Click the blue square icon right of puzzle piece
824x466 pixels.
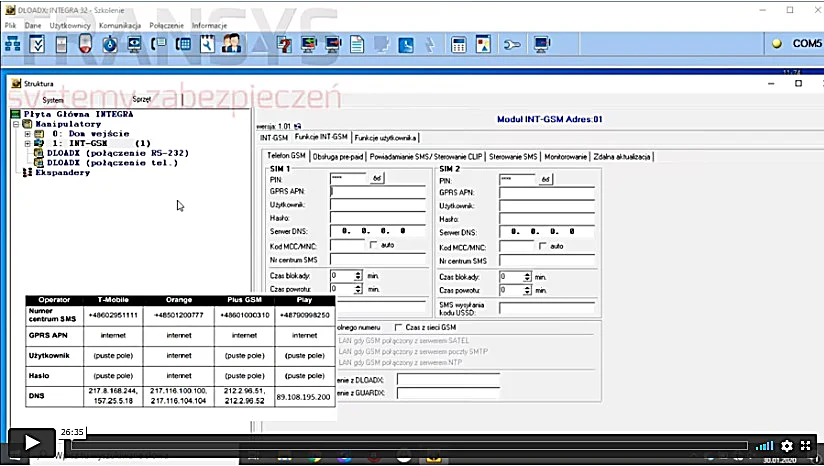point(406,44)
